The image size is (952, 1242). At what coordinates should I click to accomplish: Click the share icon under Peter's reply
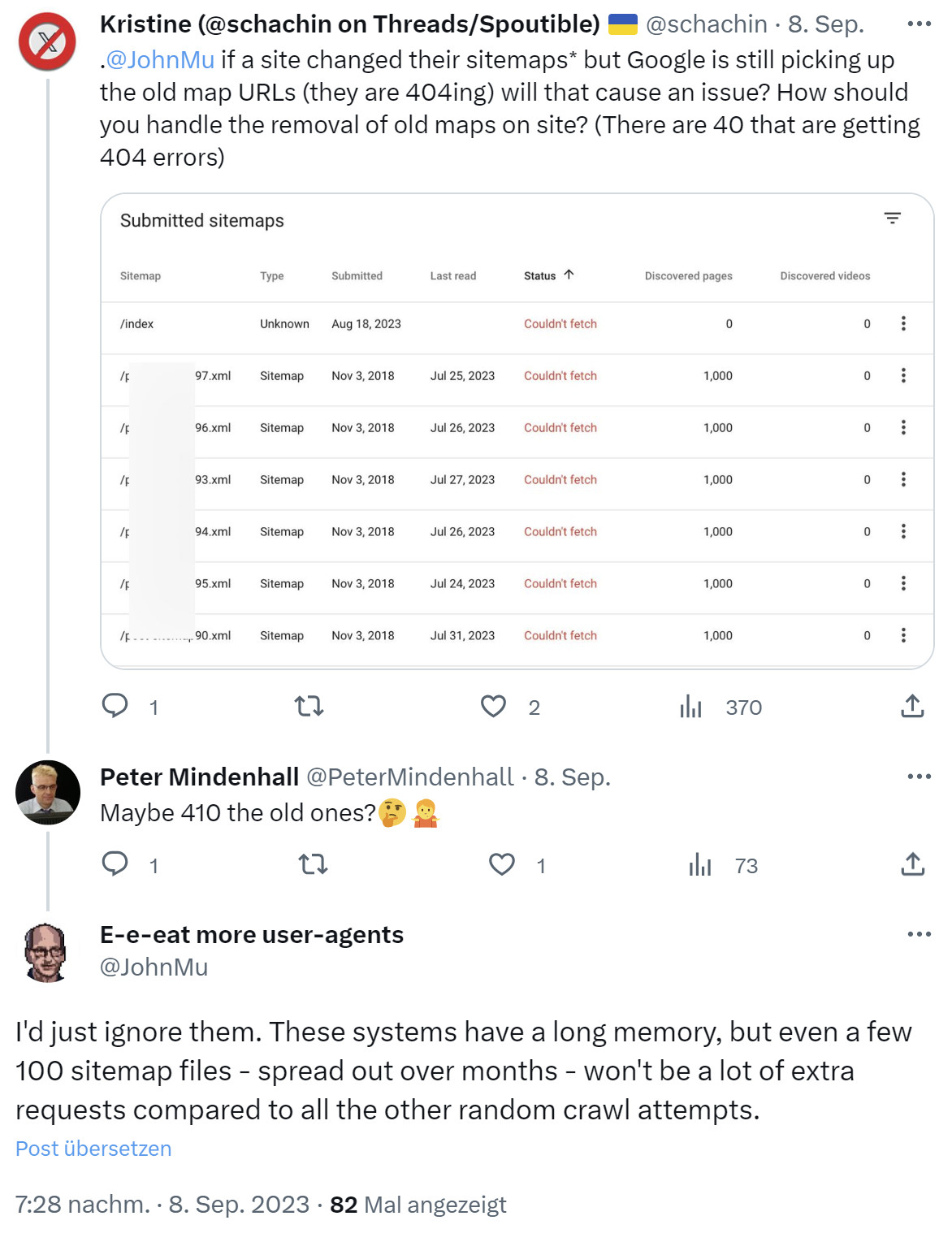point(913,865)
